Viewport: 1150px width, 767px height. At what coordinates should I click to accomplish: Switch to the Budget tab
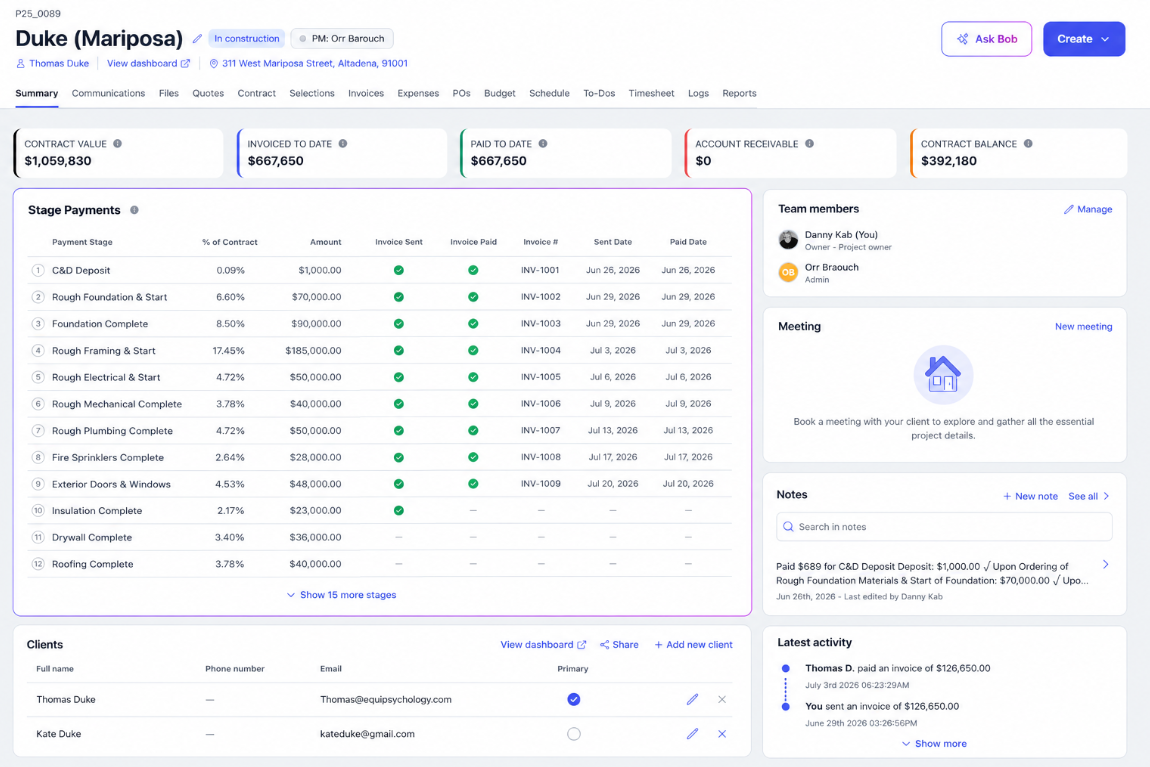499,93
